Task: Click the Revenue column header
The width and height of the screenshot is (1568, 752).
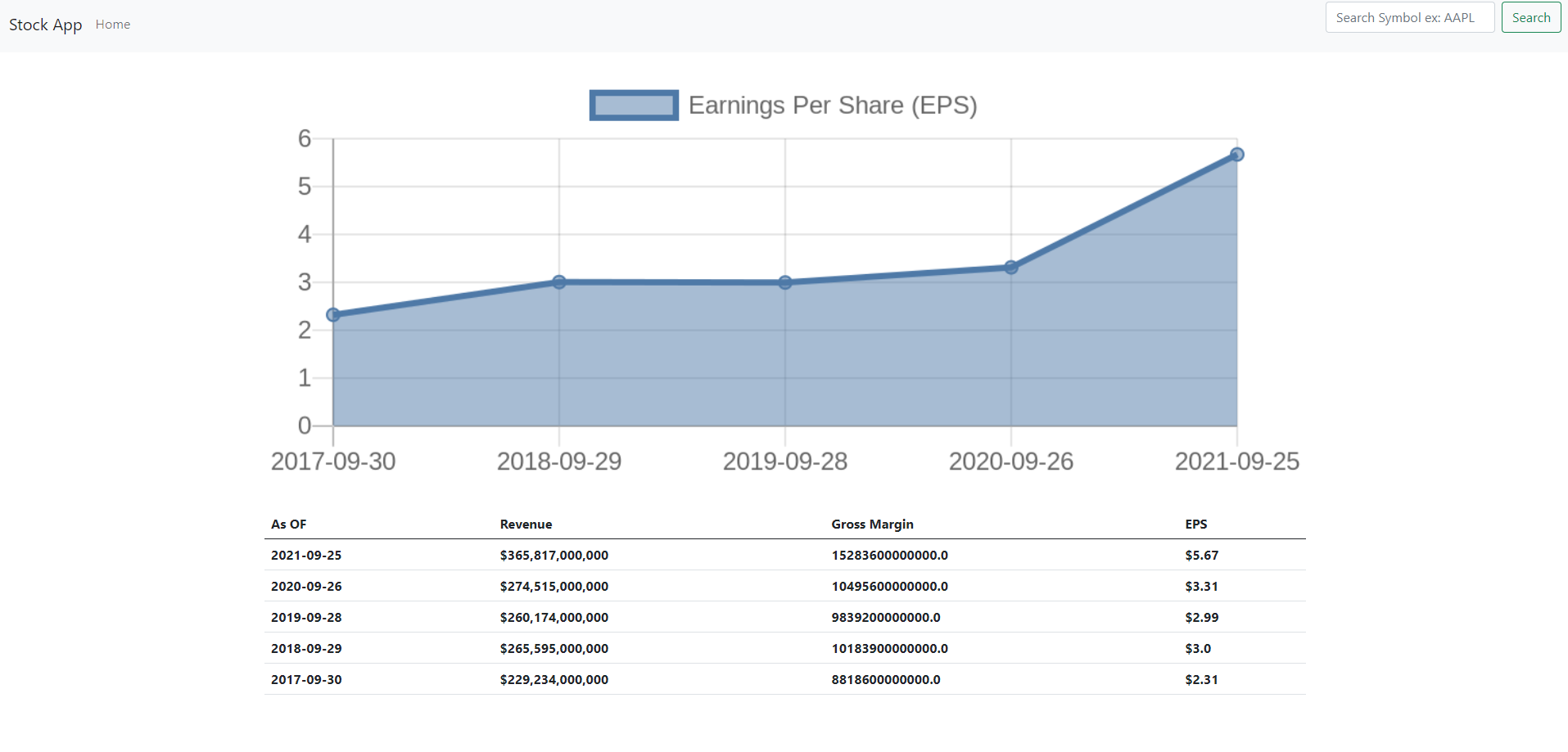Action: (526, 525)
